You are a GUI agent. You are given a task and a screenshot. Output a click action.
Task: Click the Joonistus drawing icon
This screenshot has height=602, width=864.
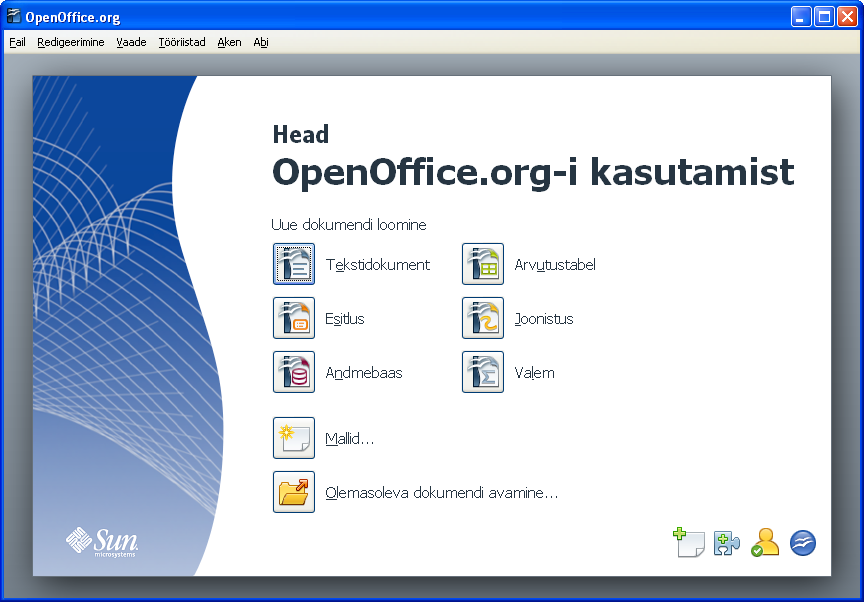(x=483, y=318)
